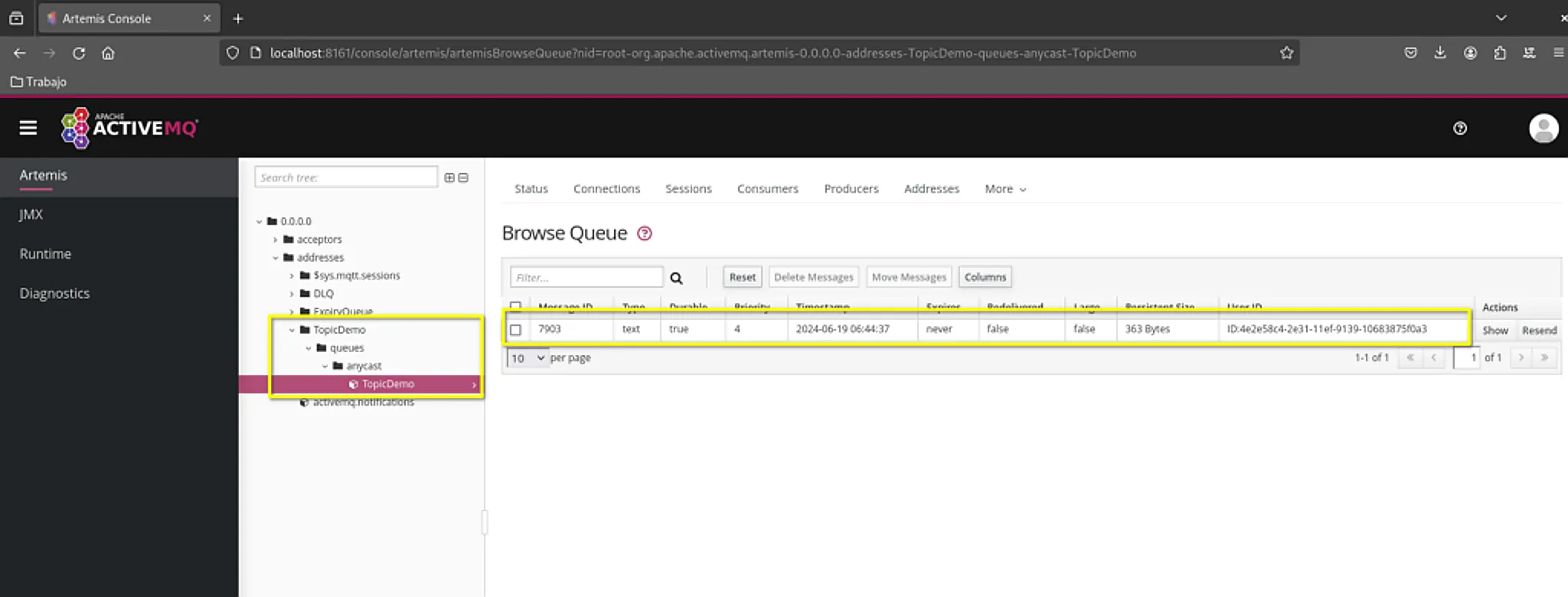
Task: Toggle the select-all messages checkbox
Action: coord(515,306)
